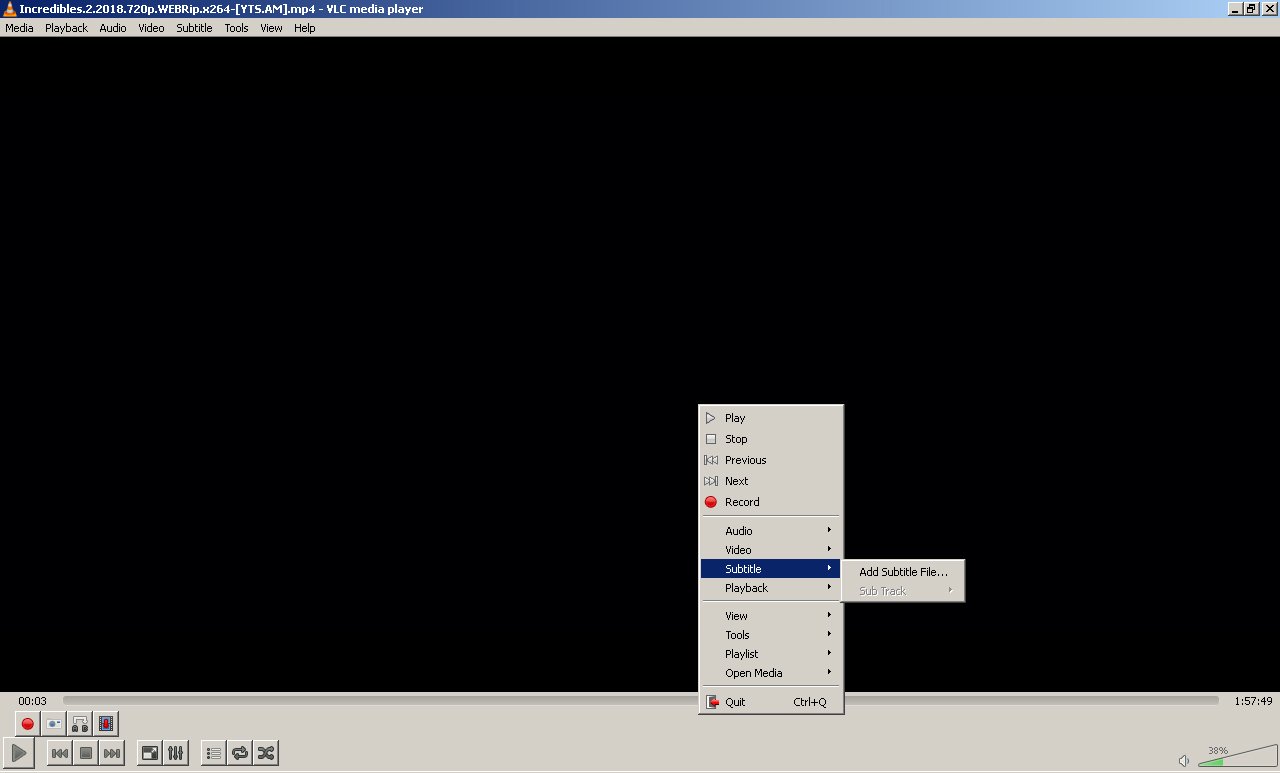The height and width of the screenshot is (773, 1280).
Task: Close the VLC media player window
Action: pos(1269,9)
